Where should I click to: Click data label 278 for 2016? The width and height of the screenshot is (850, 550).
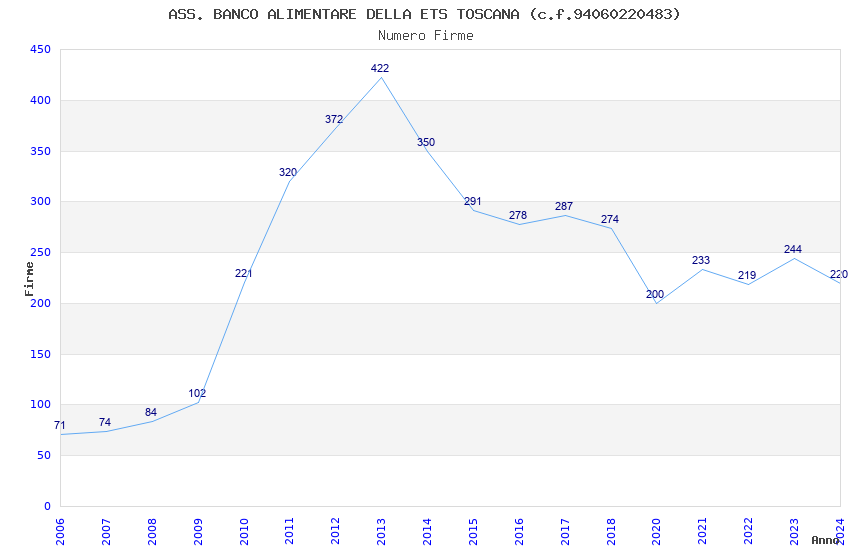pos(518,215)
